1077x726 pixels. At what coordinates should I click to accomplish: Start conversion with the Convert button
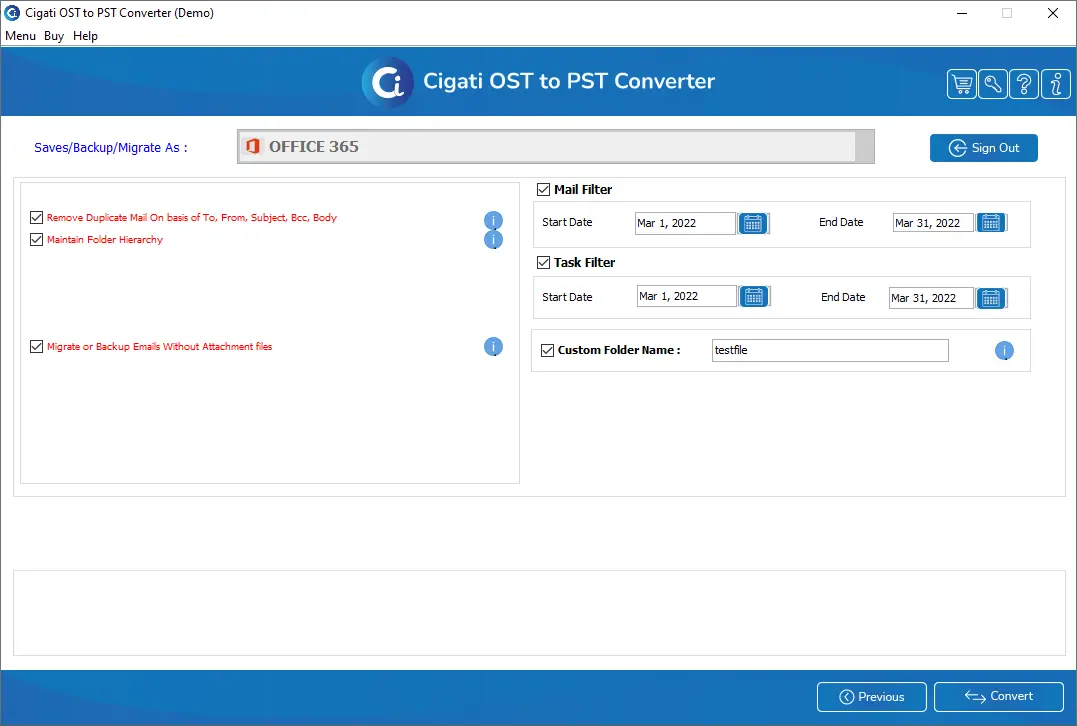(x=999, y=696)
